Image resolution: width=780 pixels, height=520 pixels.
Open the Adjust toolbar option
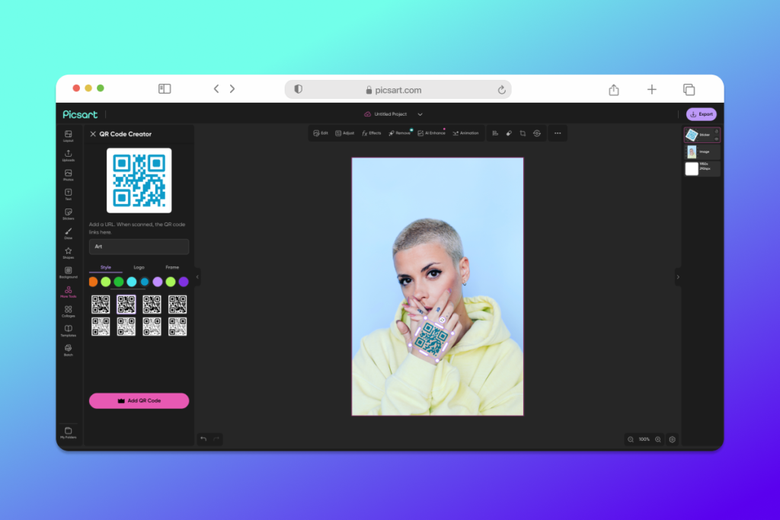coord(344,133)
